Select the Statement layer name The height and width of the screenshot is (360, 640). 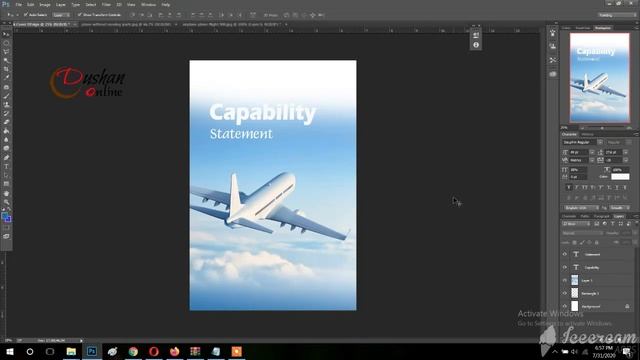click(x=592, y=254)
